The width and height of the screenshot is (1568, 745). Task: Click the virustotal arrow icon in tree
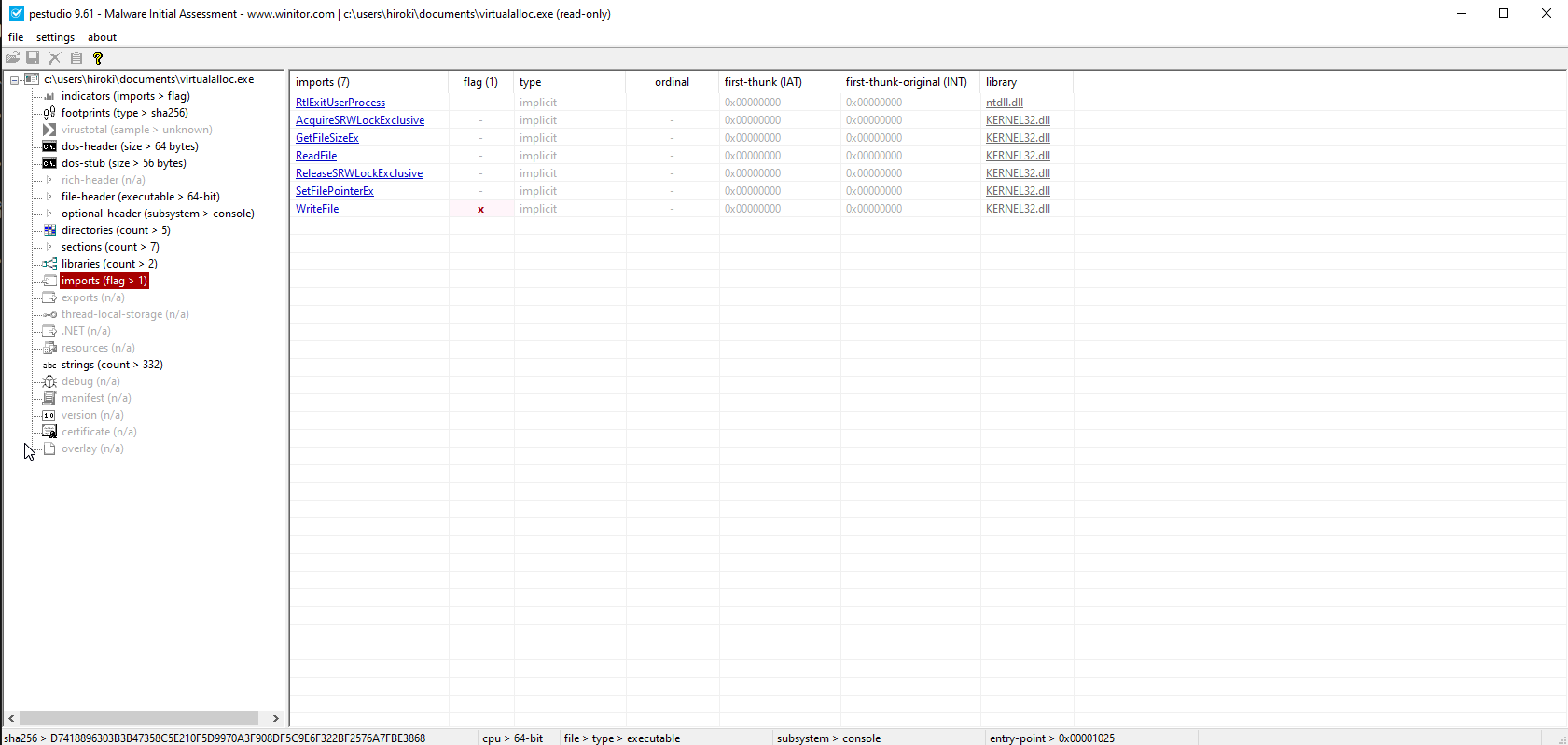[49, 130]
